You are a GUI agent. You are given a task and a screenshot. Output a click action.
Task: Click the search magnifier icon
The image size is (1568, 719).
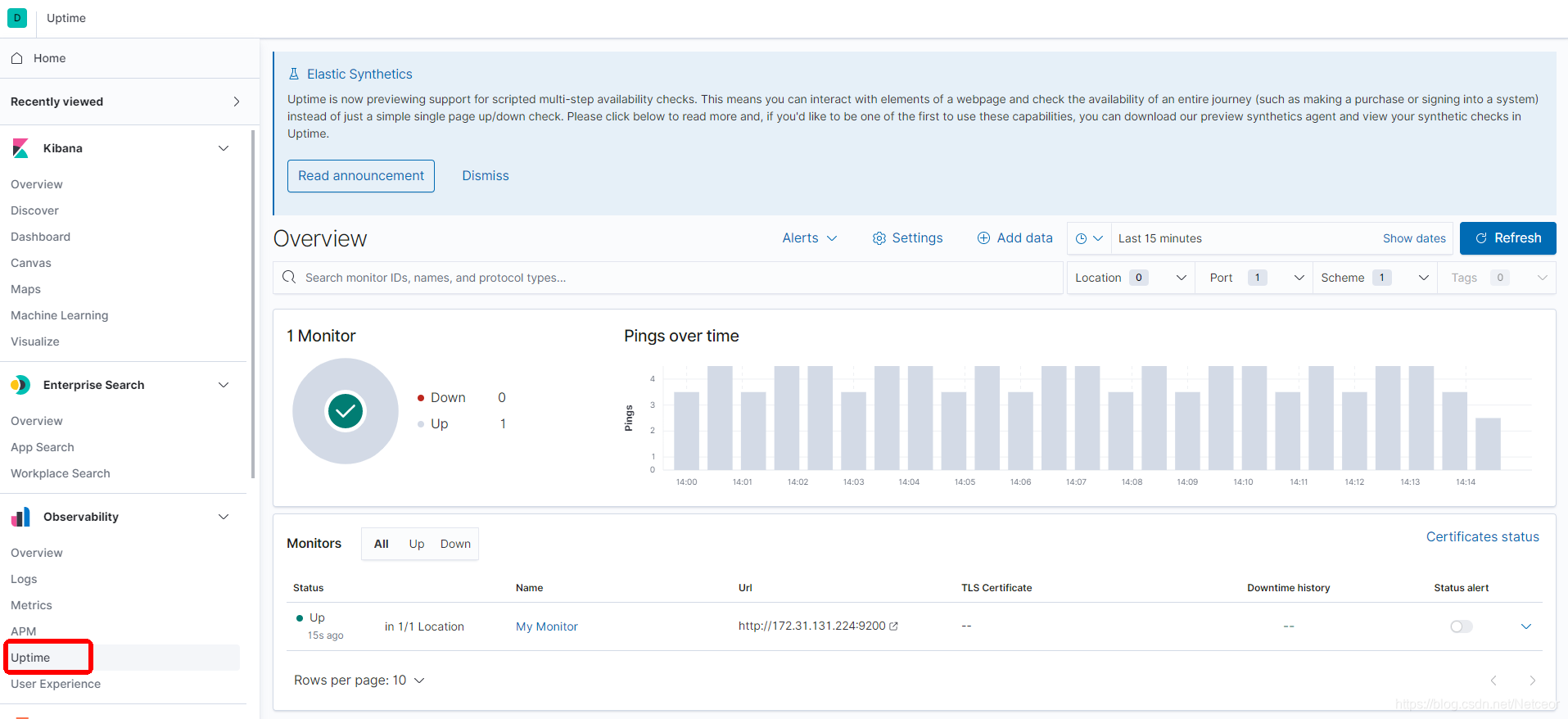(289, 278)
